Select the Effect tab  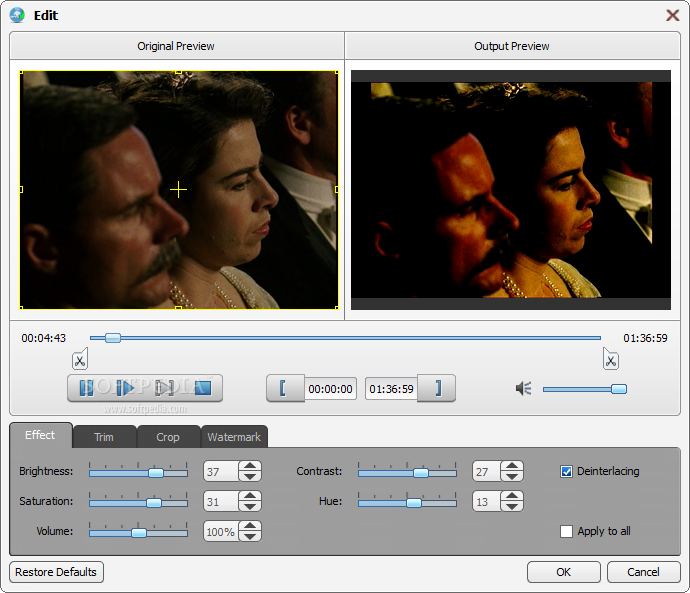[x=40, y=435]
